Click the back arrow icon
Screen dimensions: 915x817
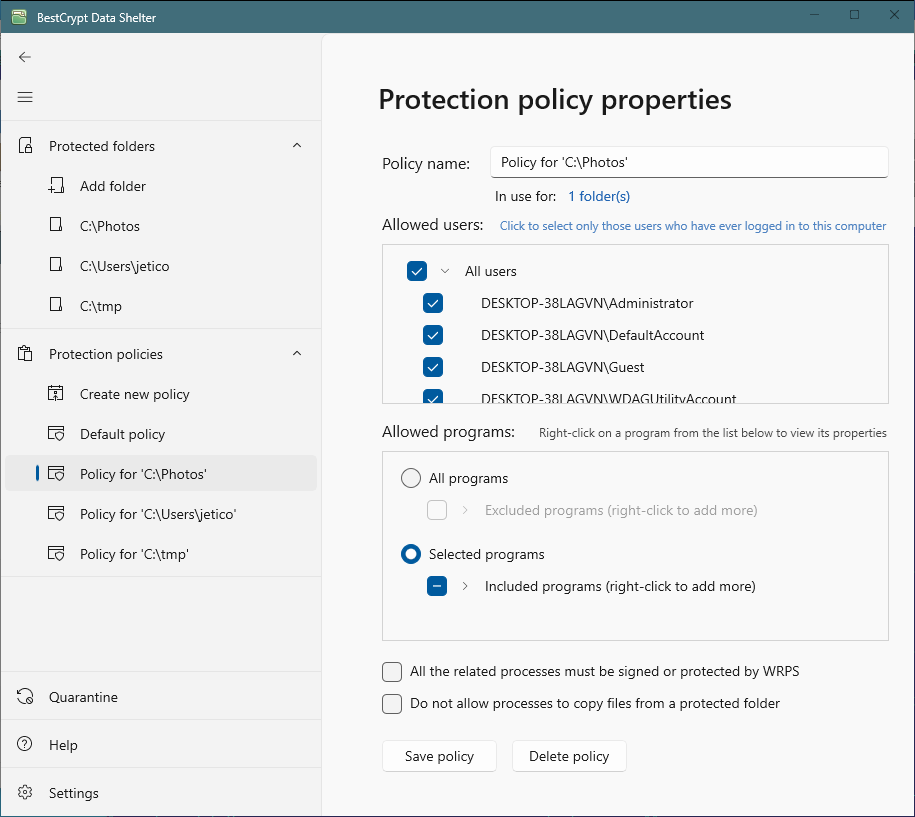pos(25,57)
